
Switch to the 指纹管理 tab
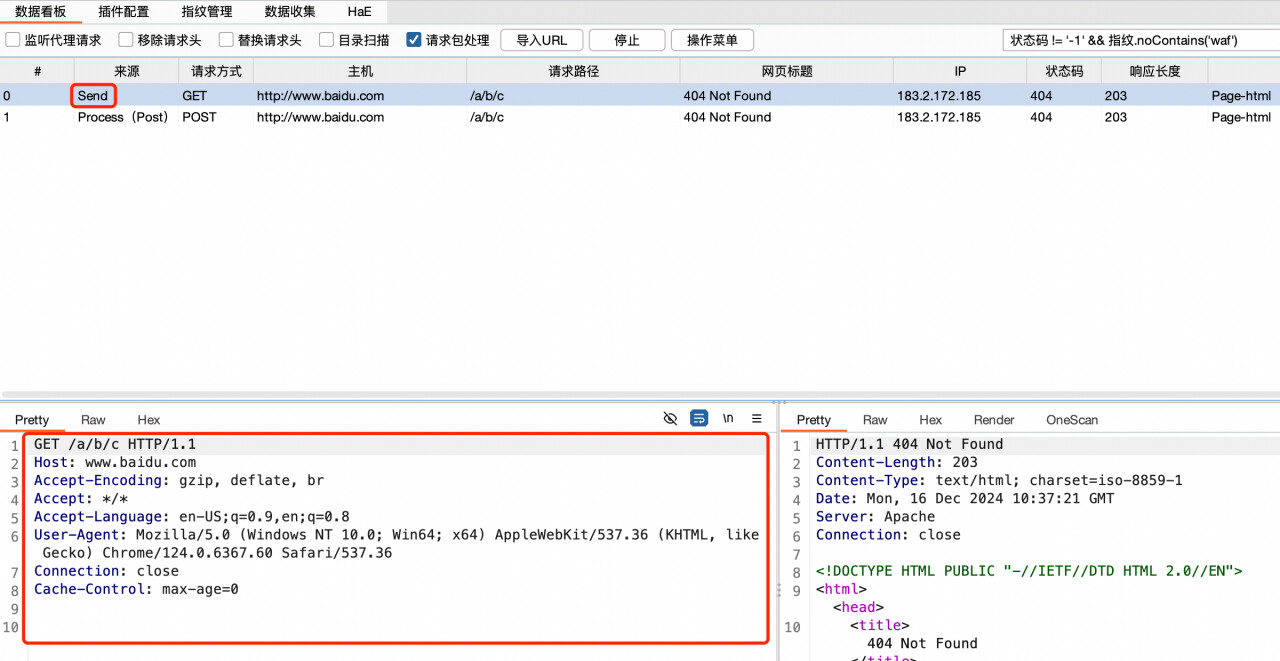click(x=207, y=12)
